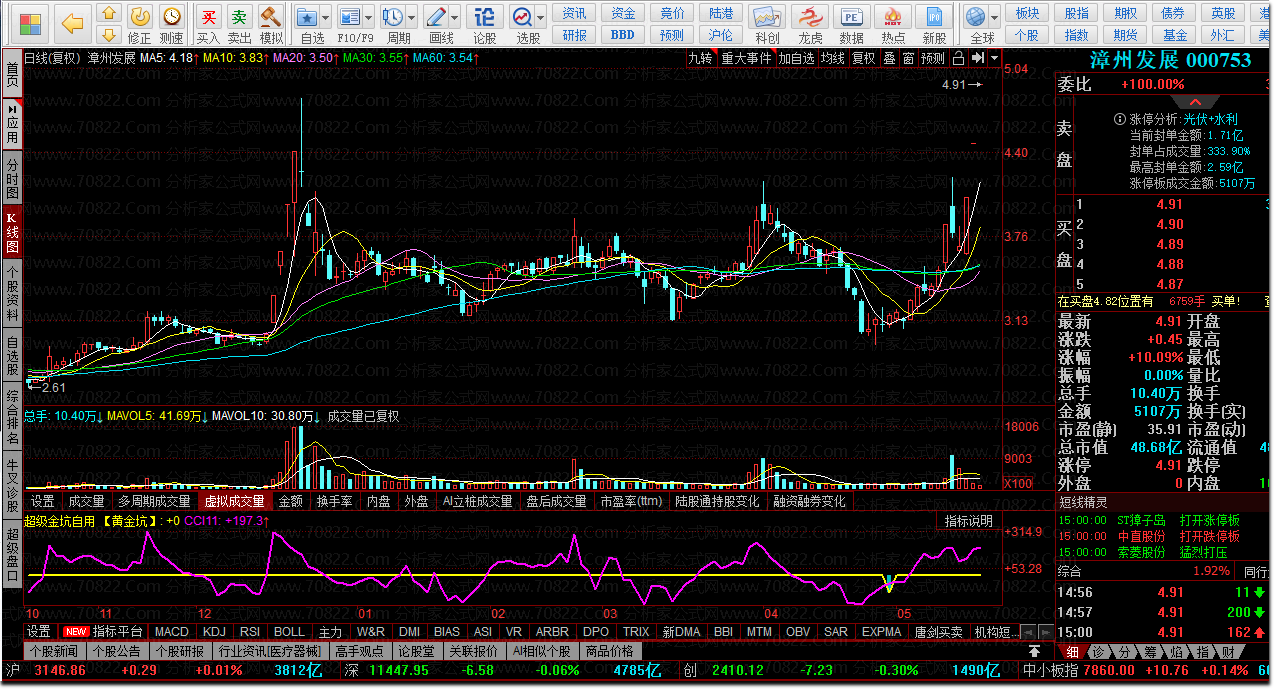1275x689 pixels.
Task: Expand the 全球 dropdown arrow
Action: (994, 18)
